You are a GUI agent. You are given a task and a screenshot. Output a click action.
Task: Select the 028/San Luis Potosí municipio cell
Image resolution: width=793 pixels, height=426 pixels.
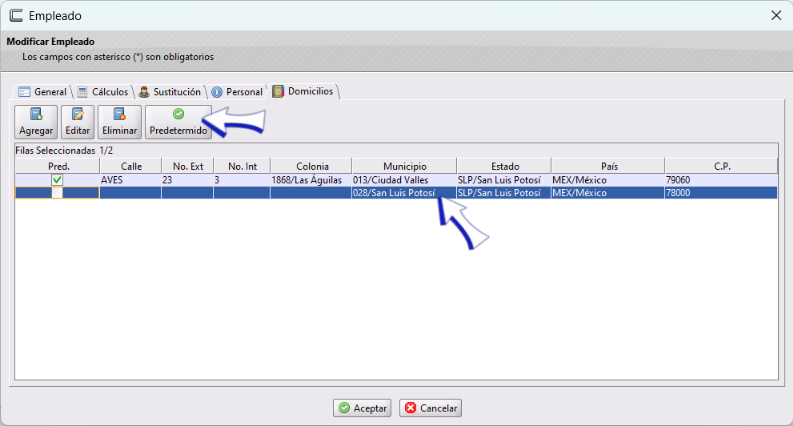point(404,193)
